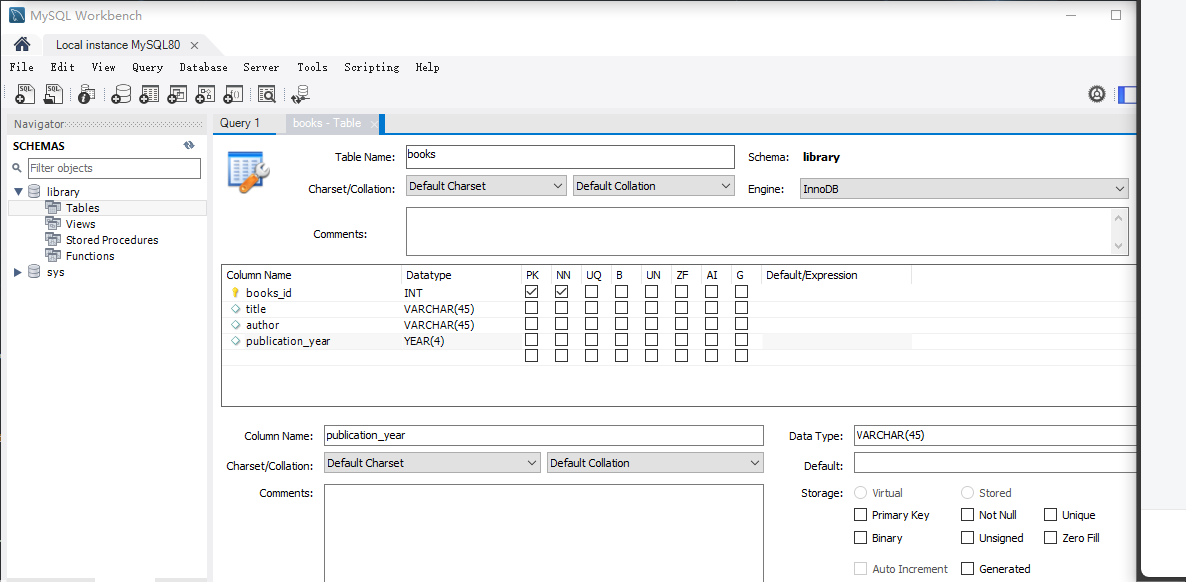1186x582 pixels.
Task: Open the object inspector info icon
Action: point(86,94)
